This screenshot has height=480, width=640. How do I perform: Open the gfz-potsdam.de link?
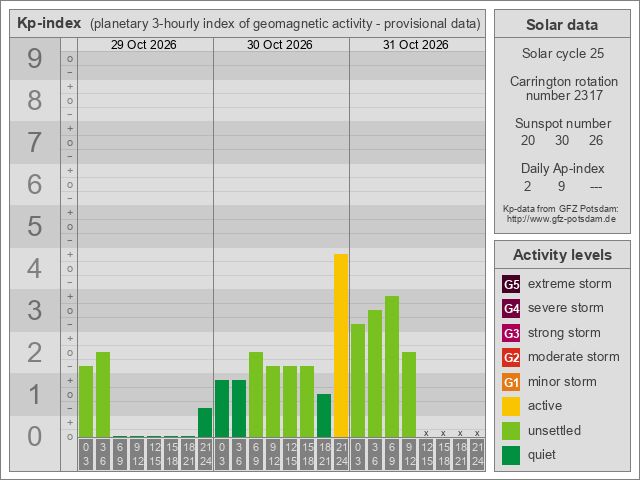(x=561, y=219)
